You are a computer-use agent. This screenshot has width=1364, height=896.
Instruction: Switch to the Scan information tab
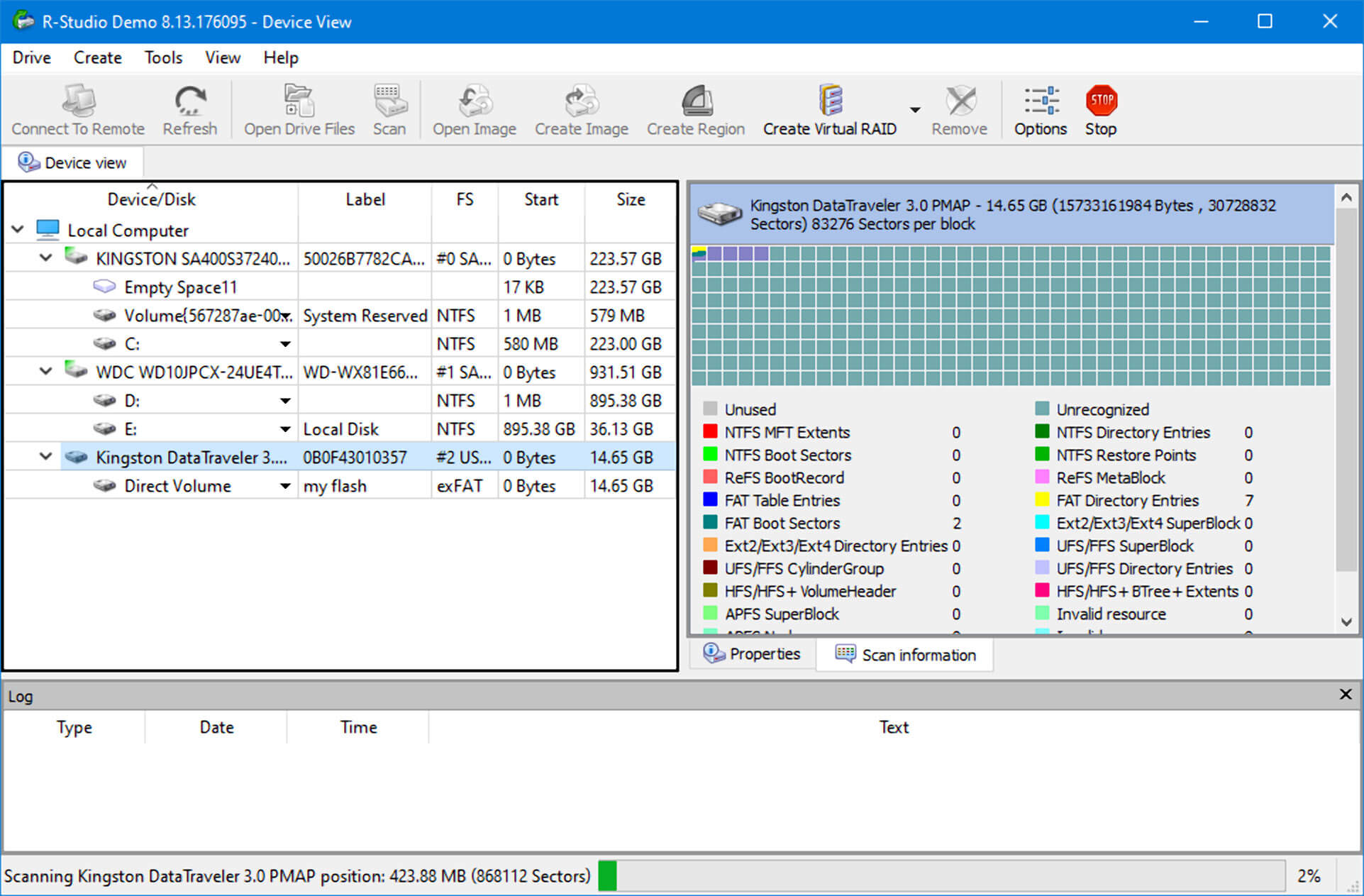[905, 655]
